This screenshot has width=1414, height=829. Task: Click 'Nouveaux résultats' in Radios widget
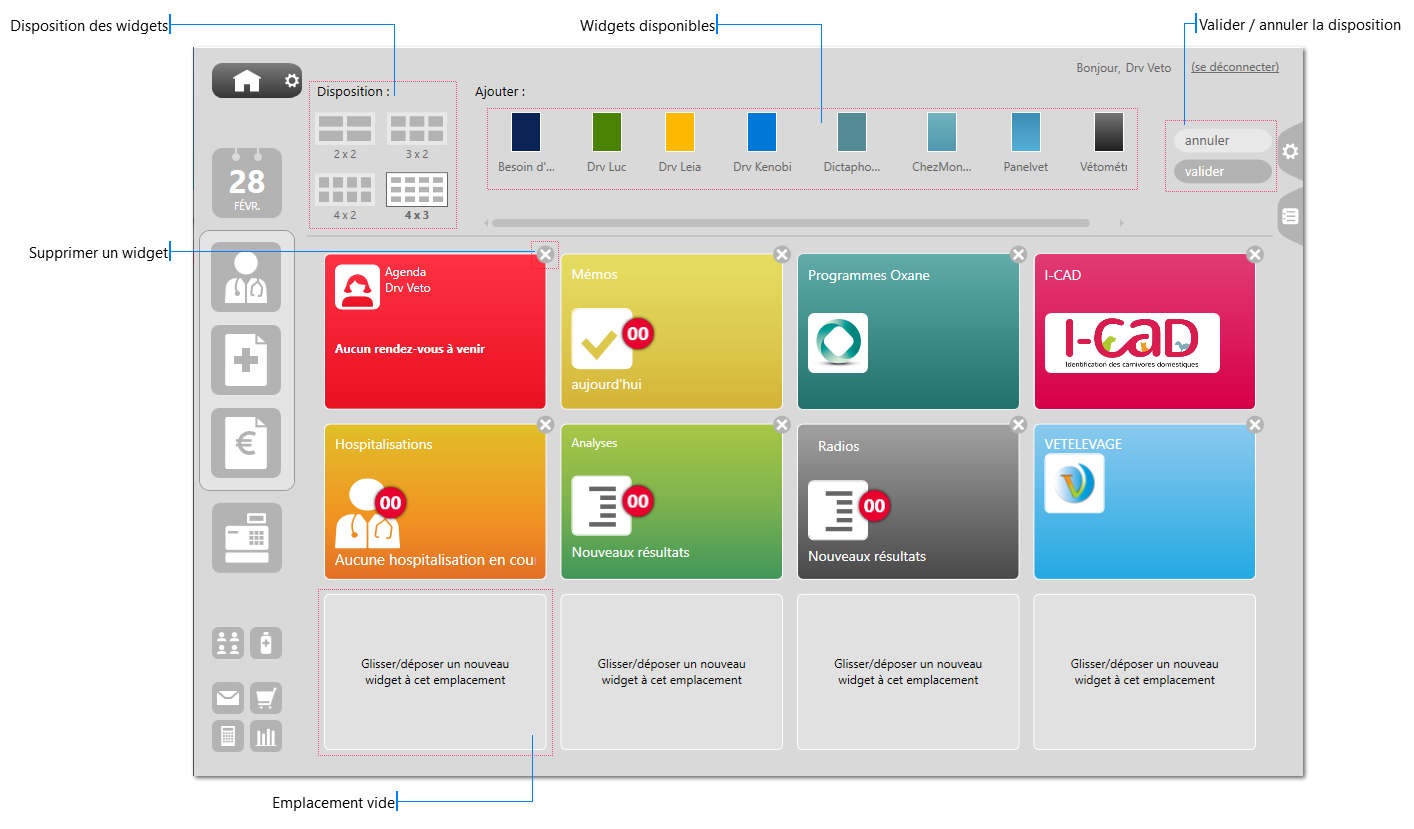tap(867, 556)
